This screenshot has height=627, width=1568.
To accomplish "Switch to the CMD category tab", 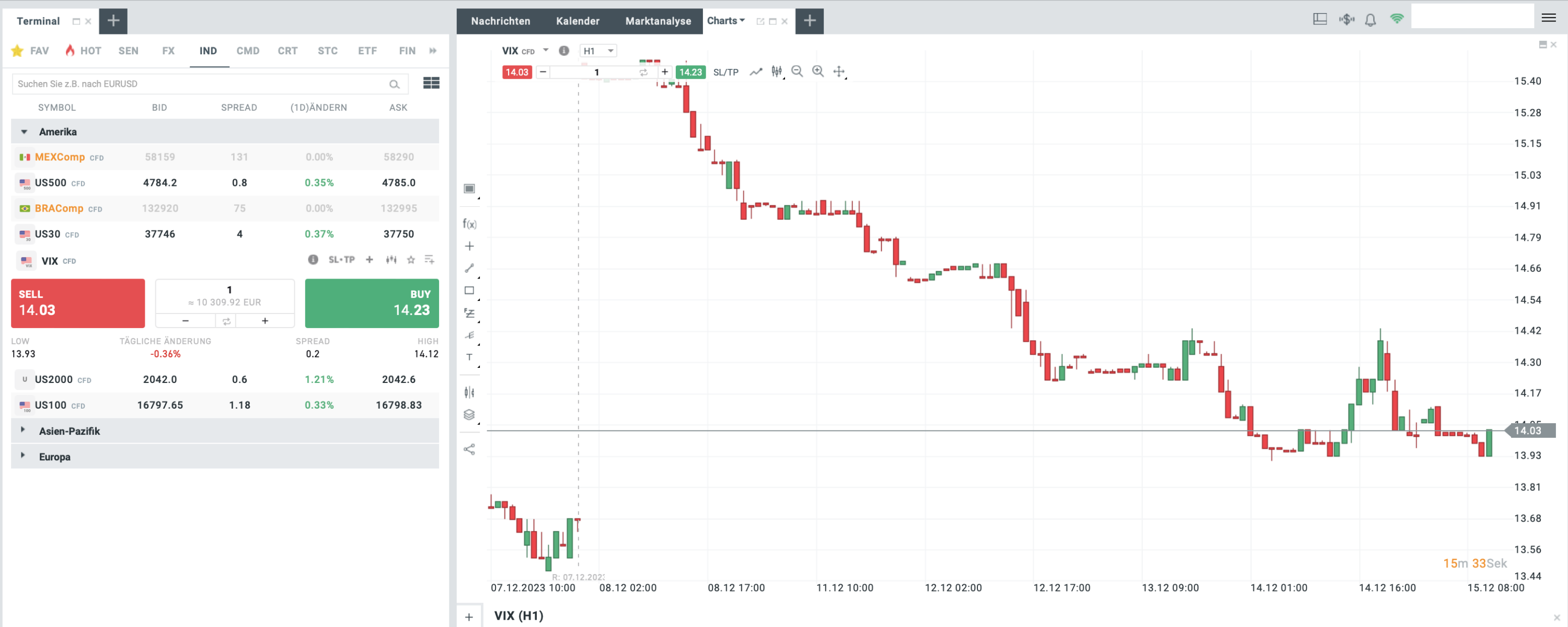I will [248, 51].
